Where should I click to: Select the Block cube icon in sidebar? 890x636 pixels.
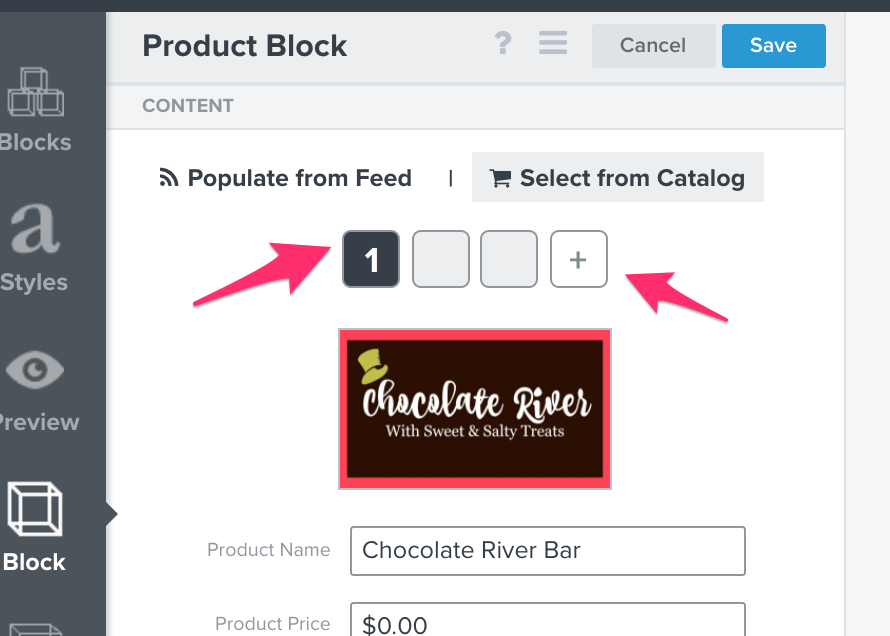pyautogui.click(x=35, y=509)
